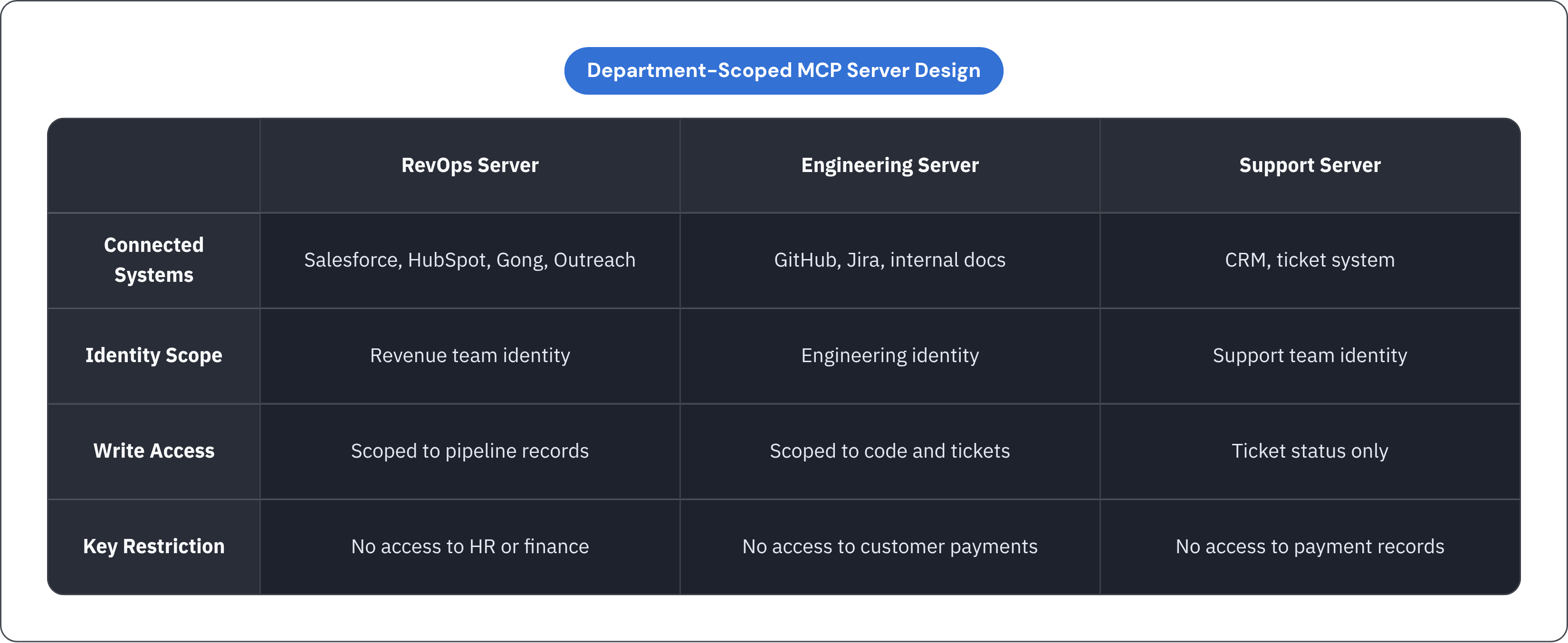Click the Revenue team identity cell
The height and width of the screenshot is (643, 1568).
coord(470,355)
